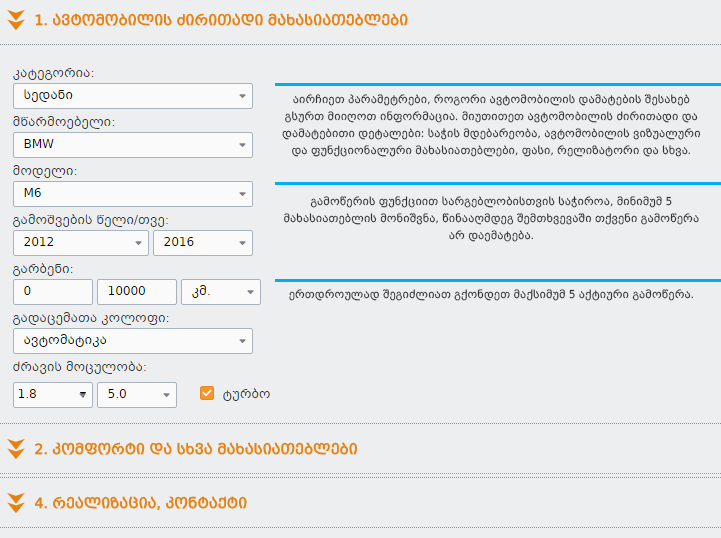
Task: Click info paragraph starting აირჩიეთ პარამეტრები
Action: pos(491,125)
